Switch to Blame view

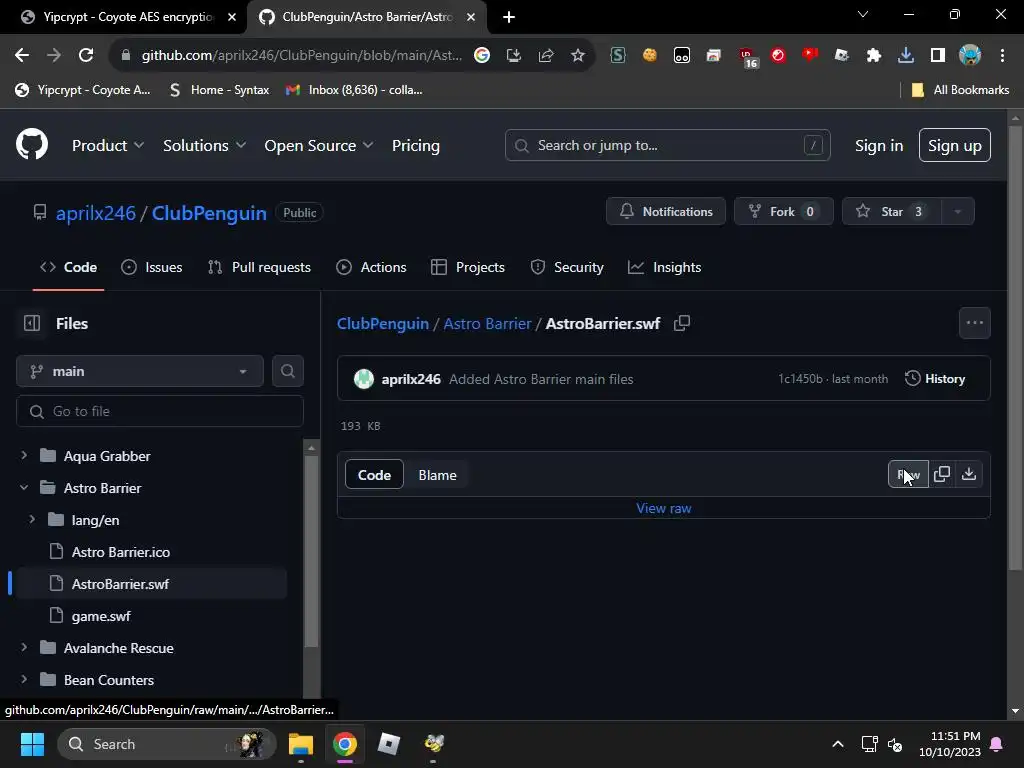pyautogui.click(x=438, y=475)
